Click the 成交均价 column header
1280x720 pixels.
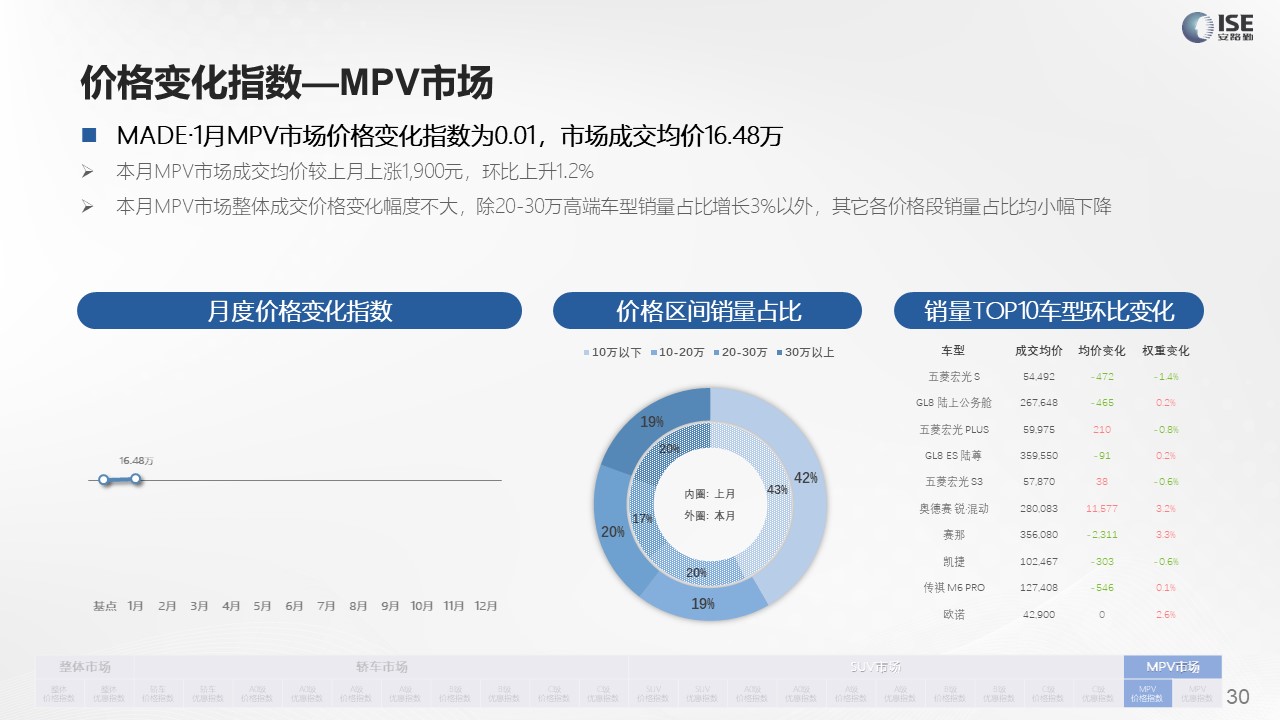tap(1038, 351)
